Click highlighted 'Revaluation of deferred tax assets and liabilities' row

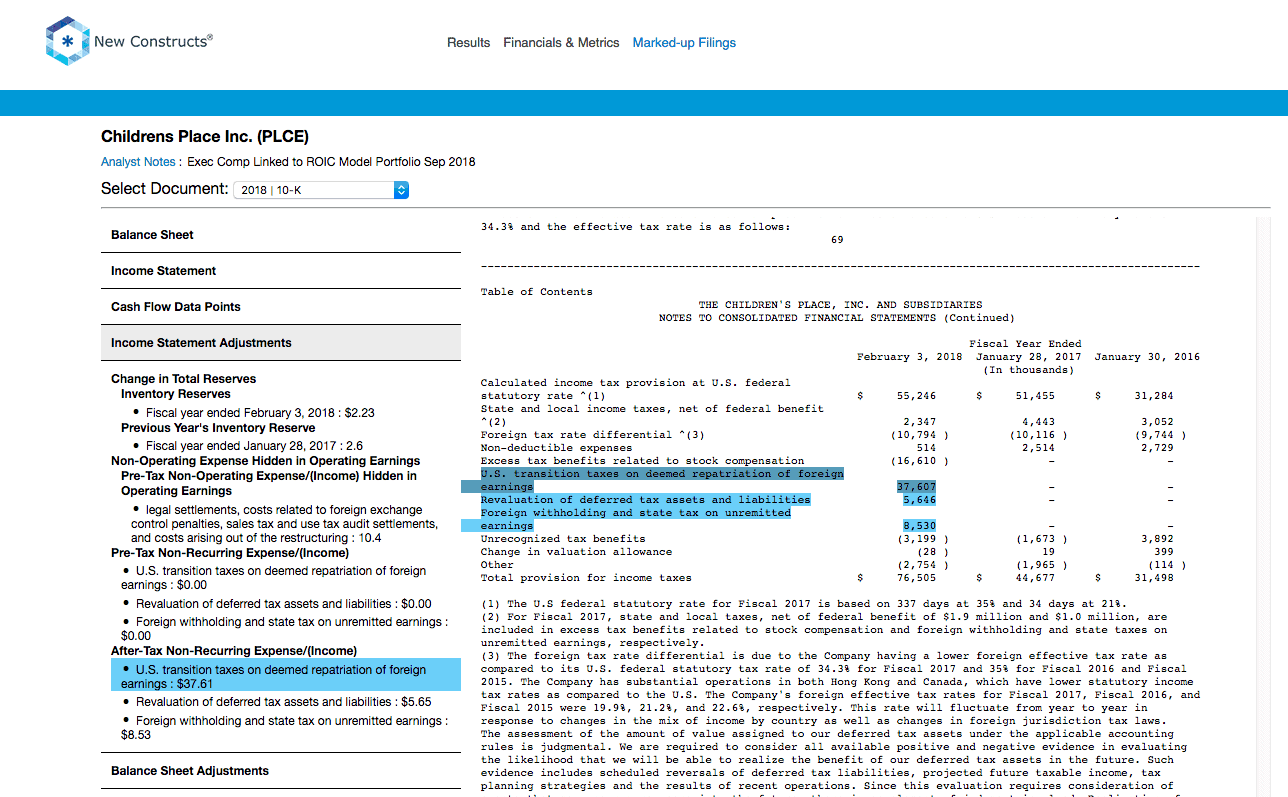(x=646, y=500)
